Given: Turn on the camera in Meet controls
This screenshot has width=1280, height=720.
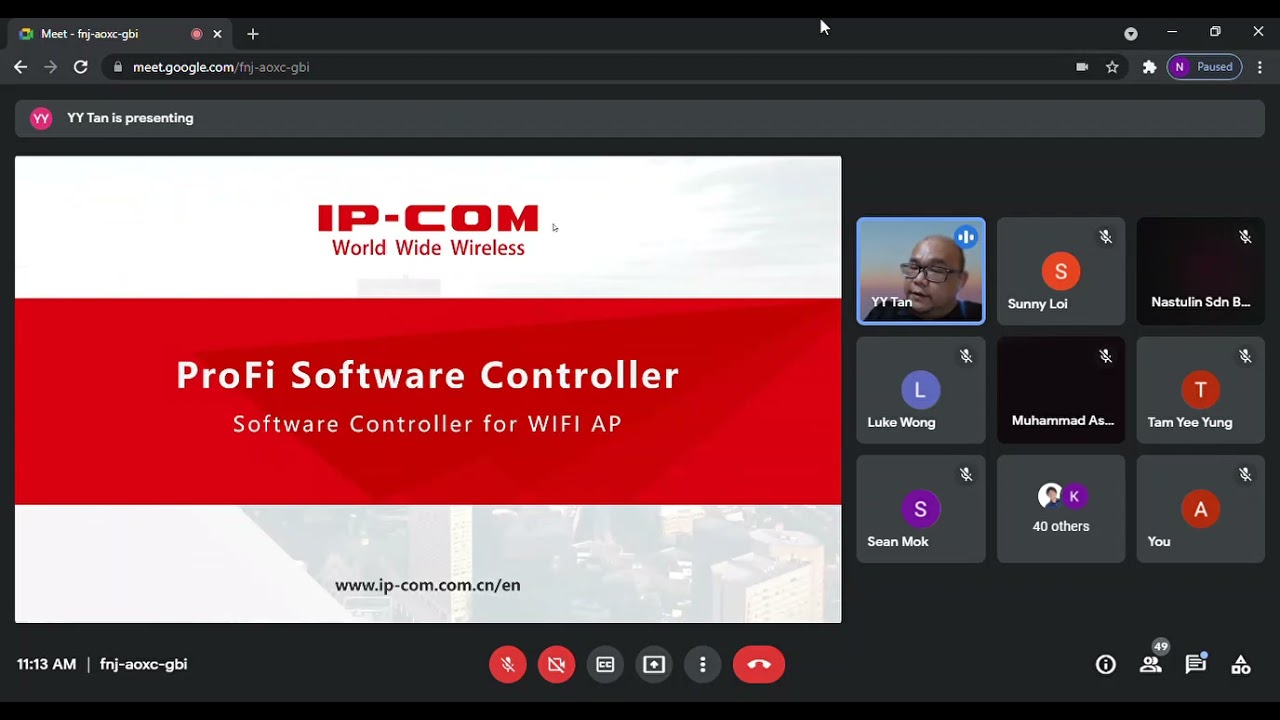Looking at the screenshot, I should tap(557, 664).
